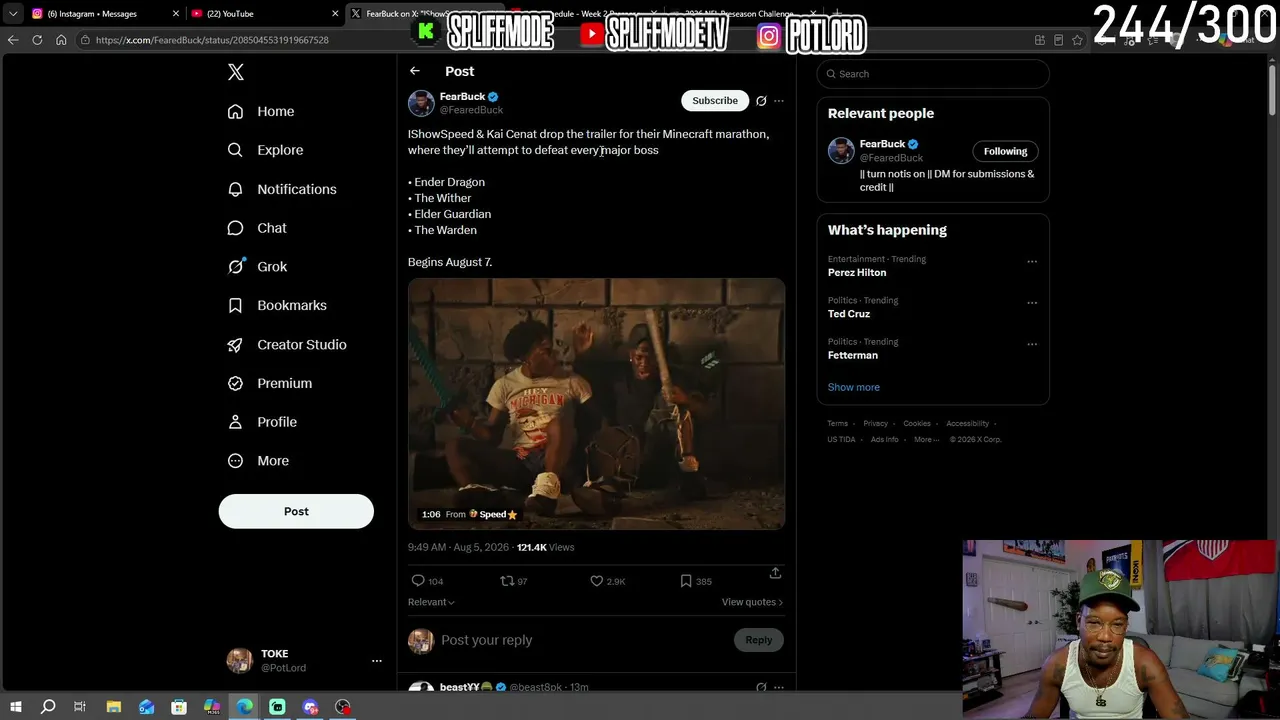Reload the page with the browser refresh icon
The width and height of the screenshot is (1280, 720).
coord(37,40)
